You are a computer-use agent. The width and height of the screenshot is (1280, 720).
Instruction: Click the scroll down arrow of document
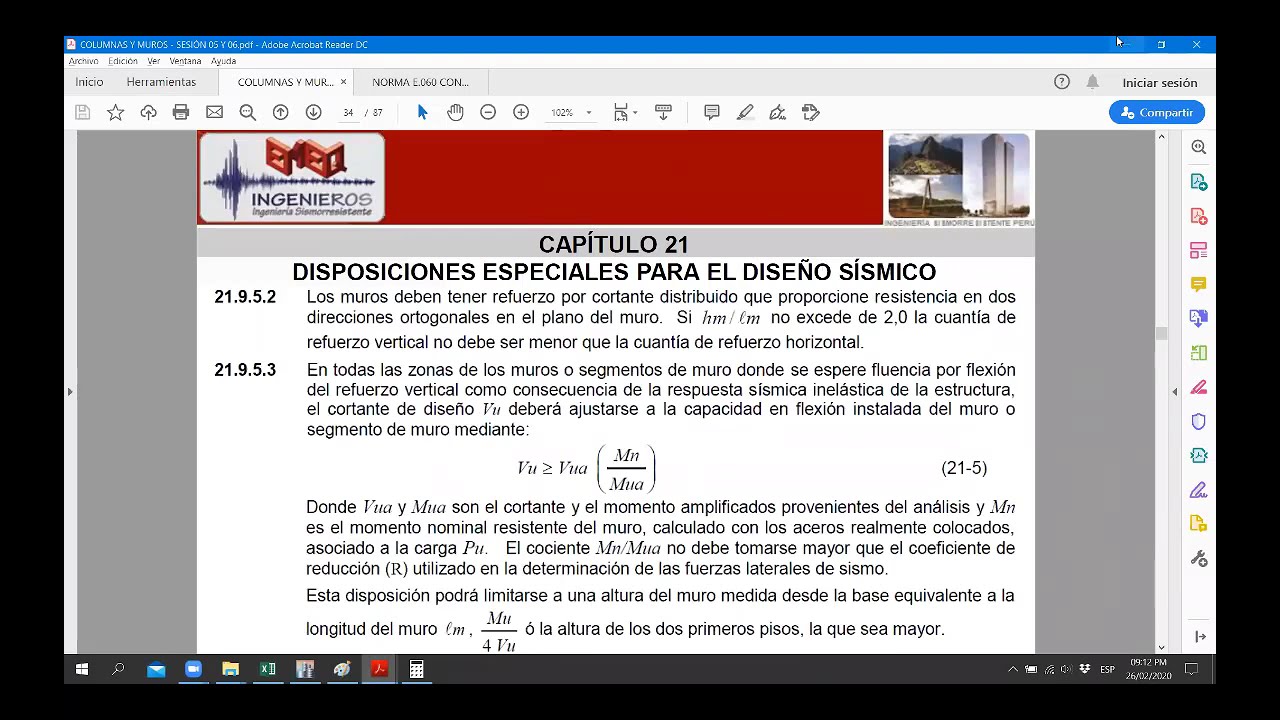[1161, 648]
